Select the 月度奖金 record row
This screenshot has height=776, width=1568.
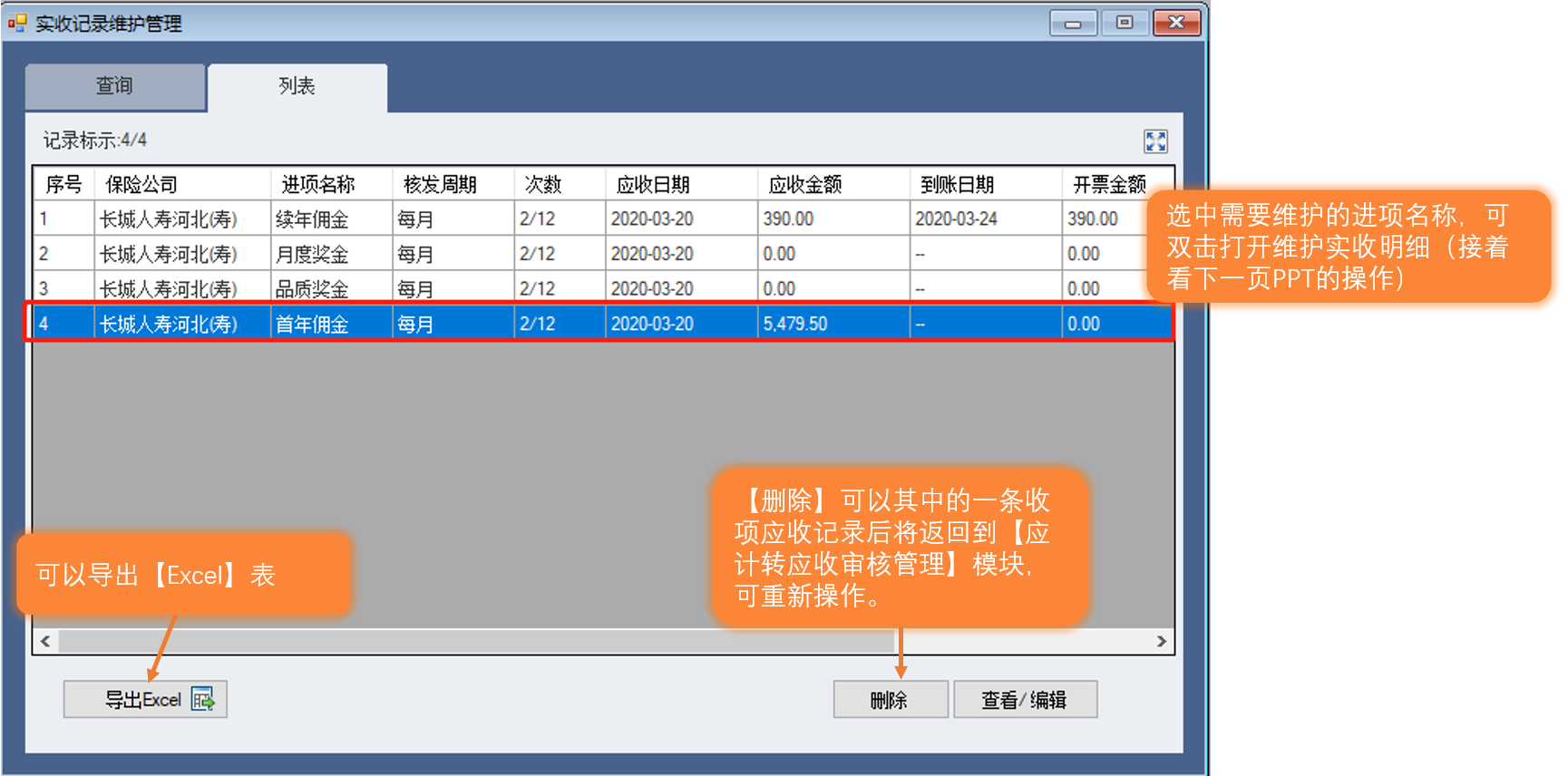click(312, 255)
